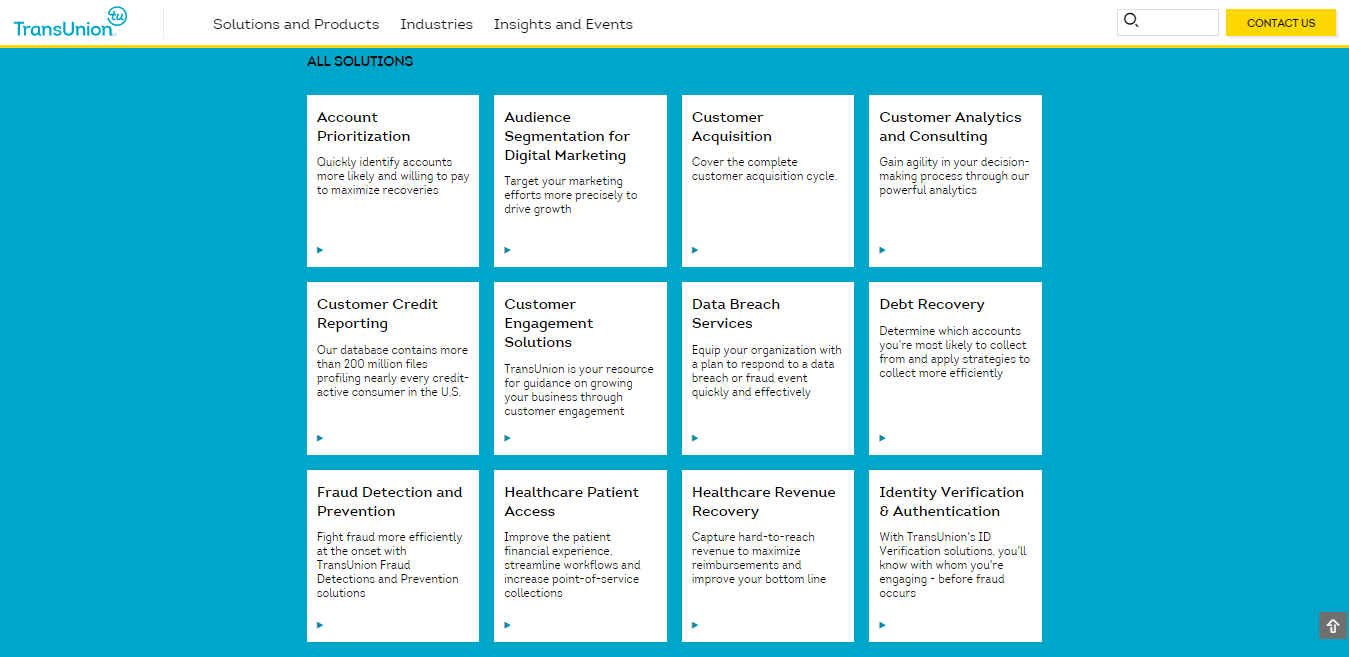Open the Industries menu
Viewport: 1349px width, 657px height.
(436, 24)
